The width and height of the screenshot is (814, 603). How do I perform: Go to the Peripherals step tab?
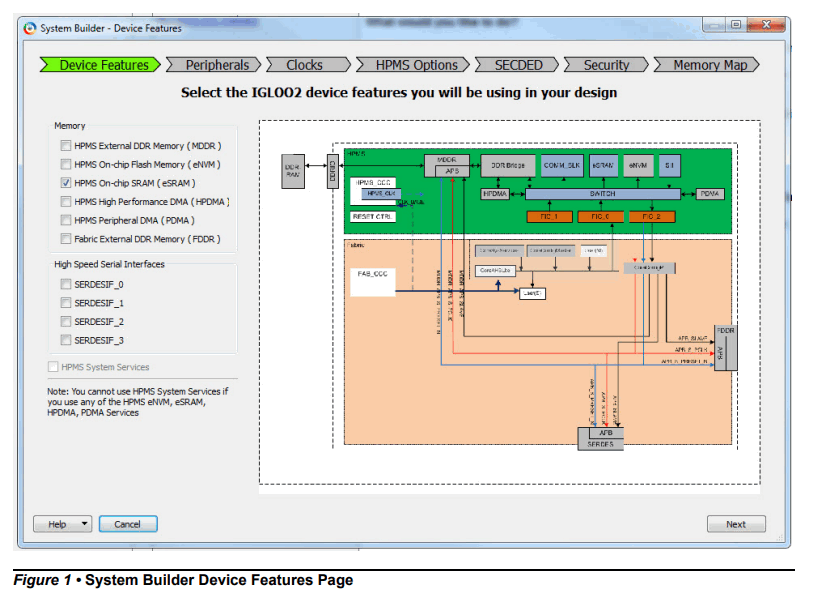[213, 65]
